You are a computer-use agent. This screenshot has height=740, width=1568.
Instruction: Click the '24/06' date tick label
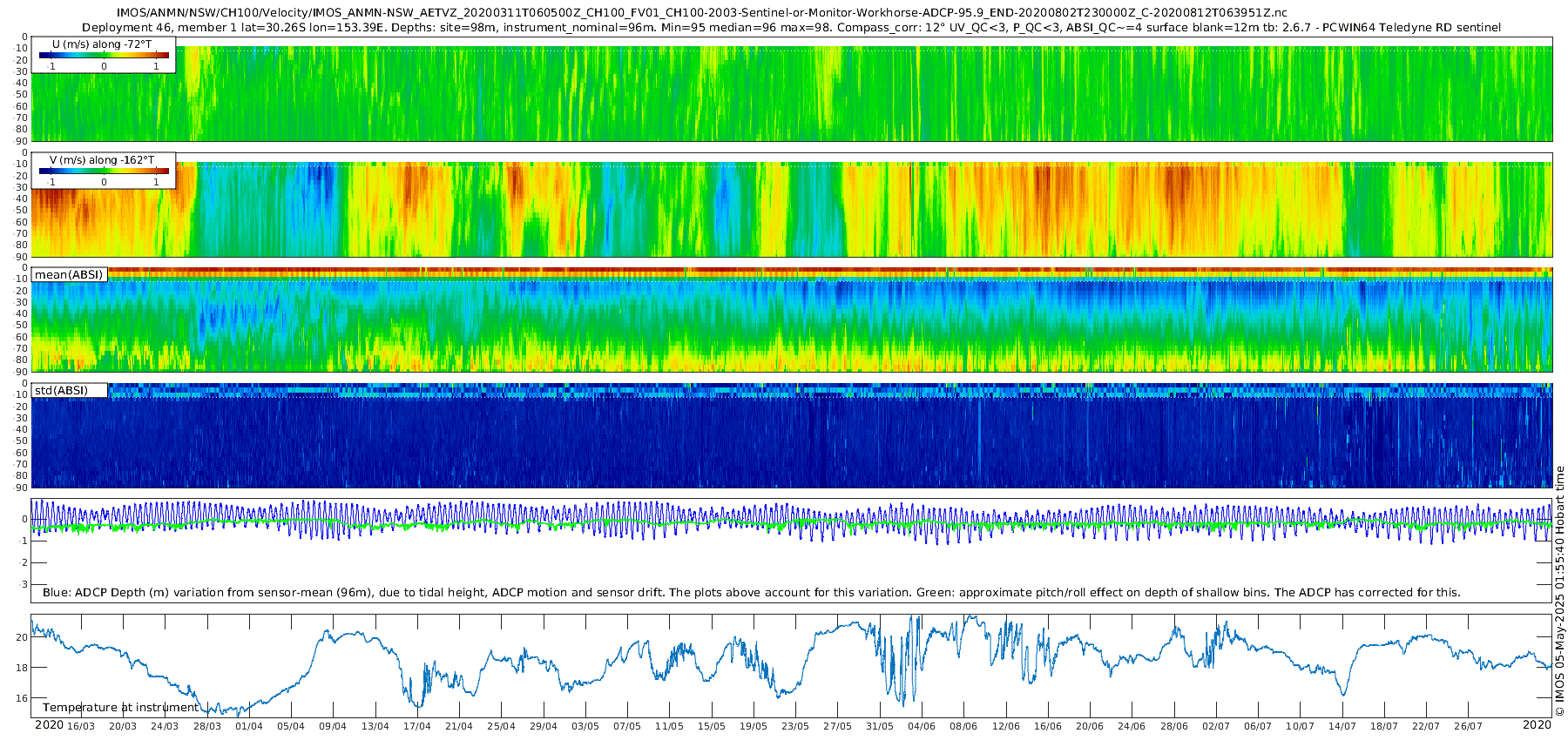click(x=1132, y=726)
